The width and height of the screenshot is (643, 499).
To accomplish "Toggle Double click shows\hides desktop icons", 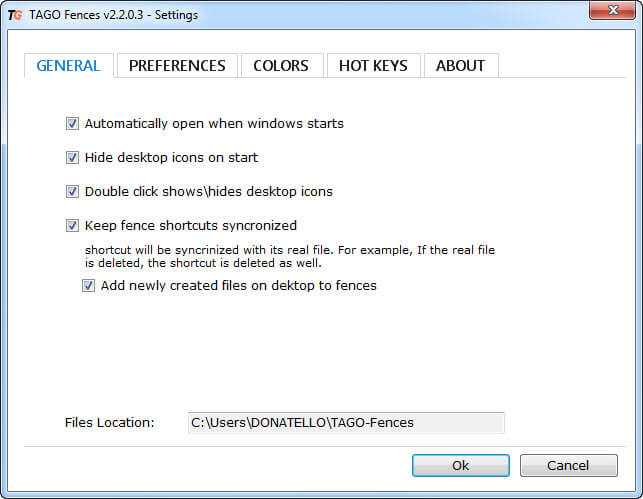I will pos(73,191).
